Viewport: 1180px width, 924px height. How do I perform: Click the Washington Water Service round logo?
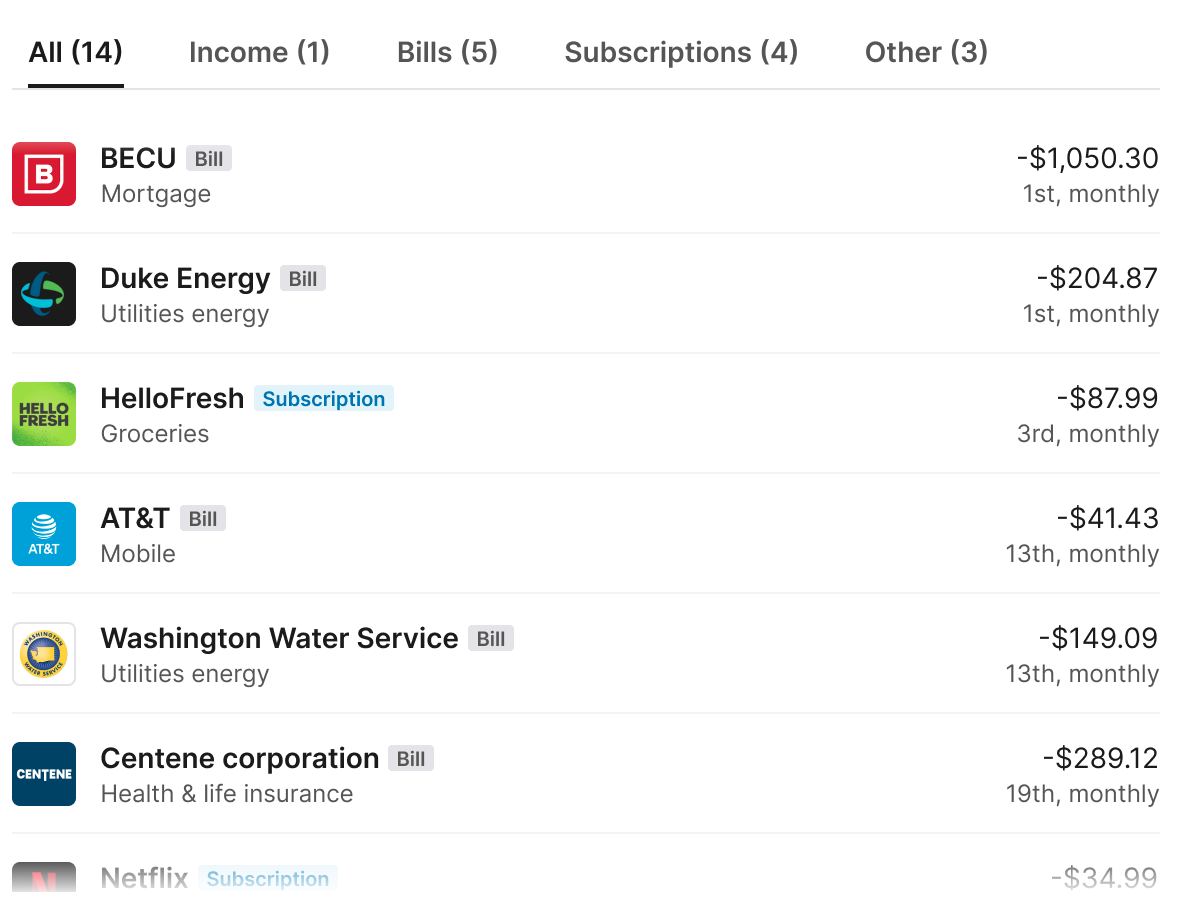pos(44,654)
